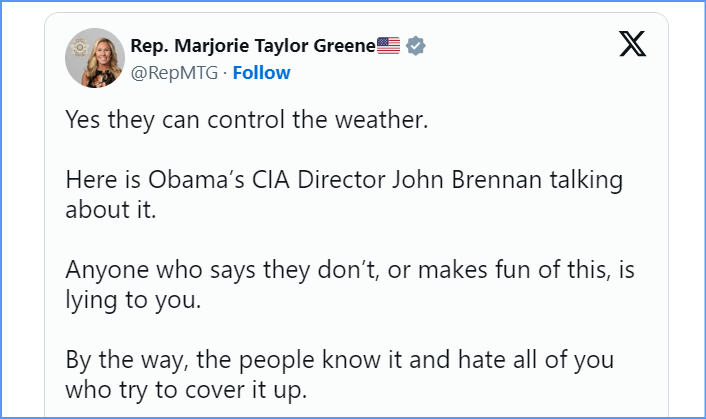Open the X logo link
Image resolution: width=706 pixels, height=419 pixels.
[632, 44]
